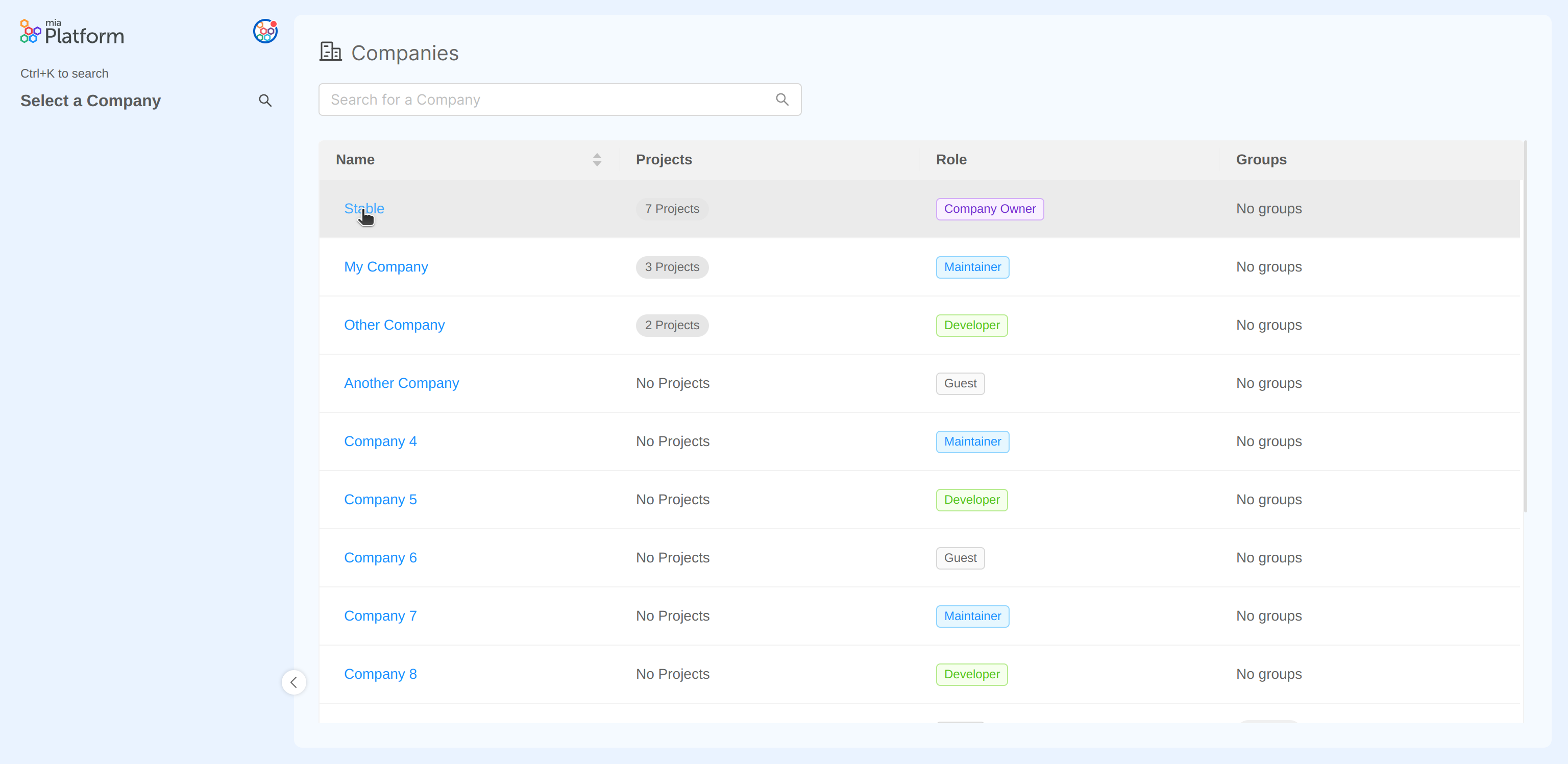The height and width of the screenshot is (764, 1568).
Task: Click the Projects column header
Action: 664,160
